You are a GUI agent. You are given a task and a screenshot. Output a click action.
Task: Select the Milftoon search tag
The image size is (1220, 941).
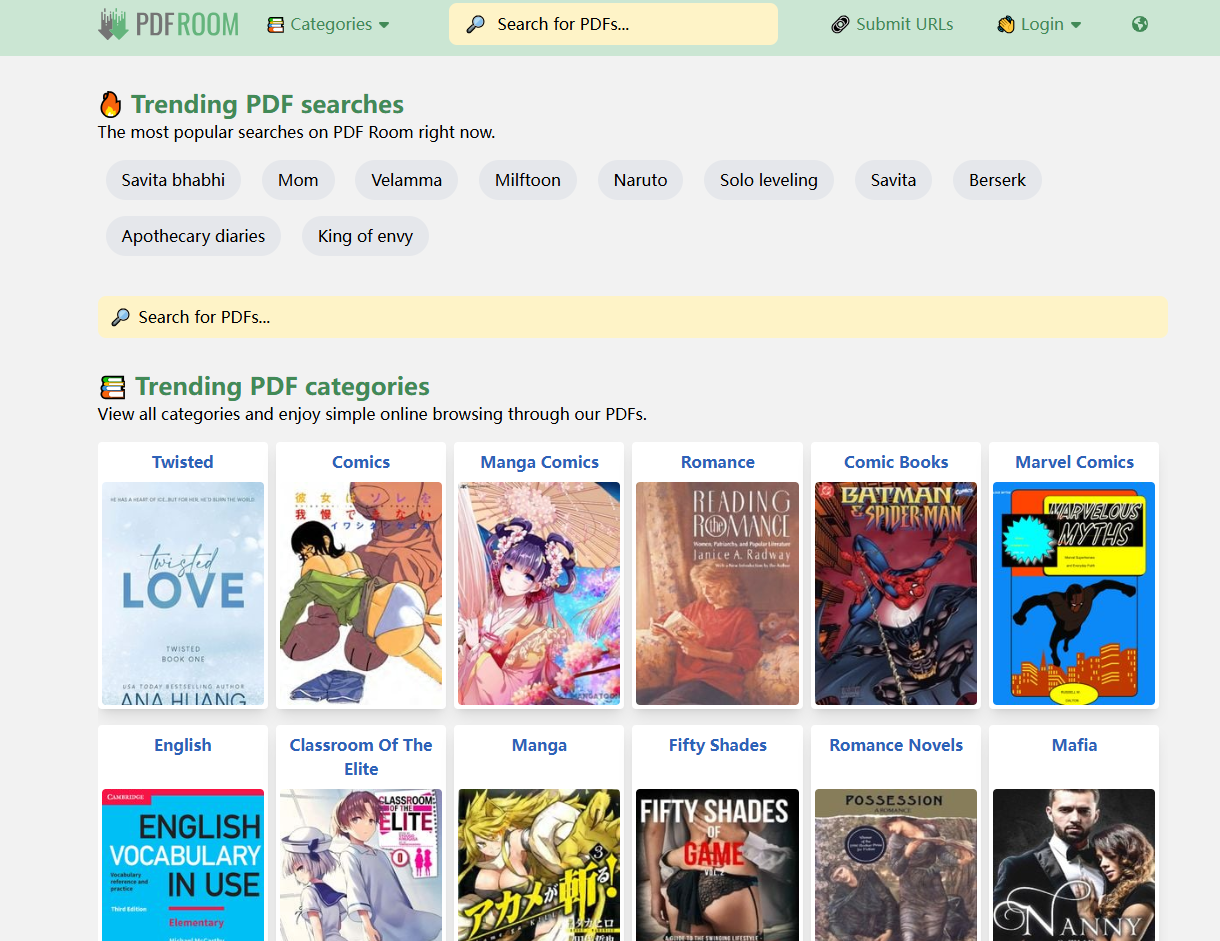528,180
